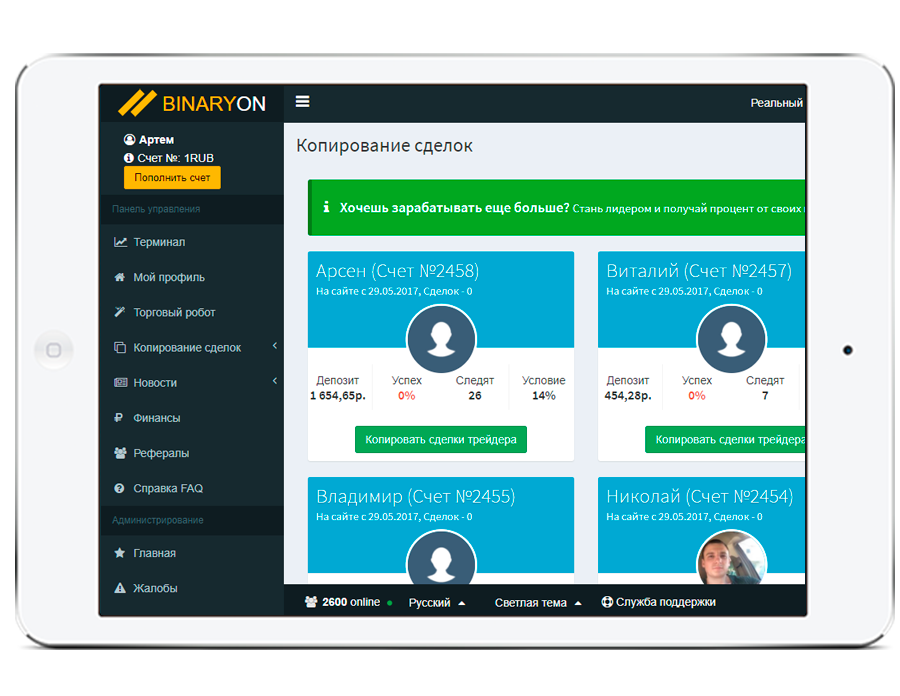Open the Светлая тема theme dropdown
The height and width of the screenshot is (696, 900).
(538, 603)
